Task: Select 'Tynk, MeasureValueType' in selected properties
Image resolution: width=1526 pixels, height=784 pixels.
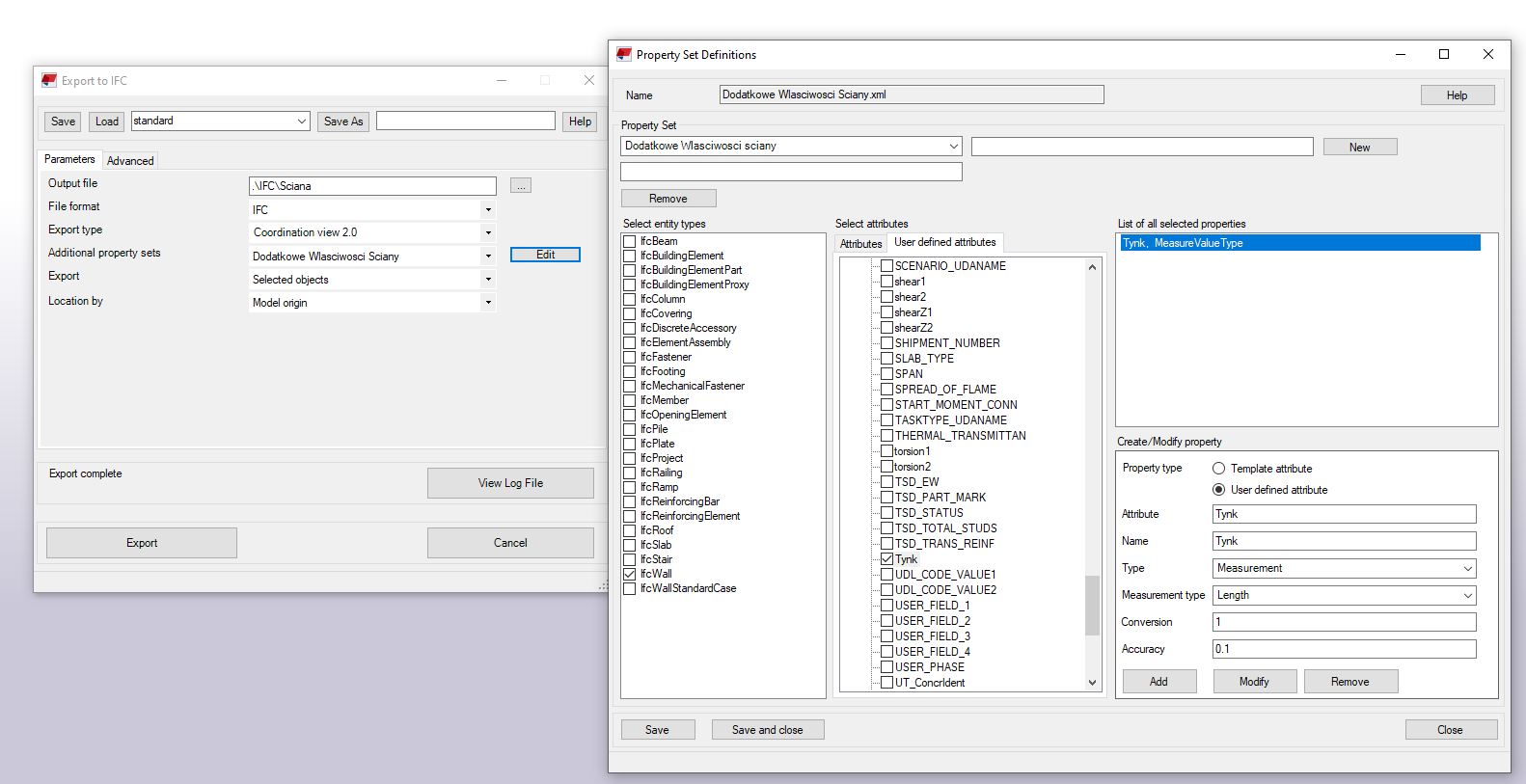Action: point(1299,243)
